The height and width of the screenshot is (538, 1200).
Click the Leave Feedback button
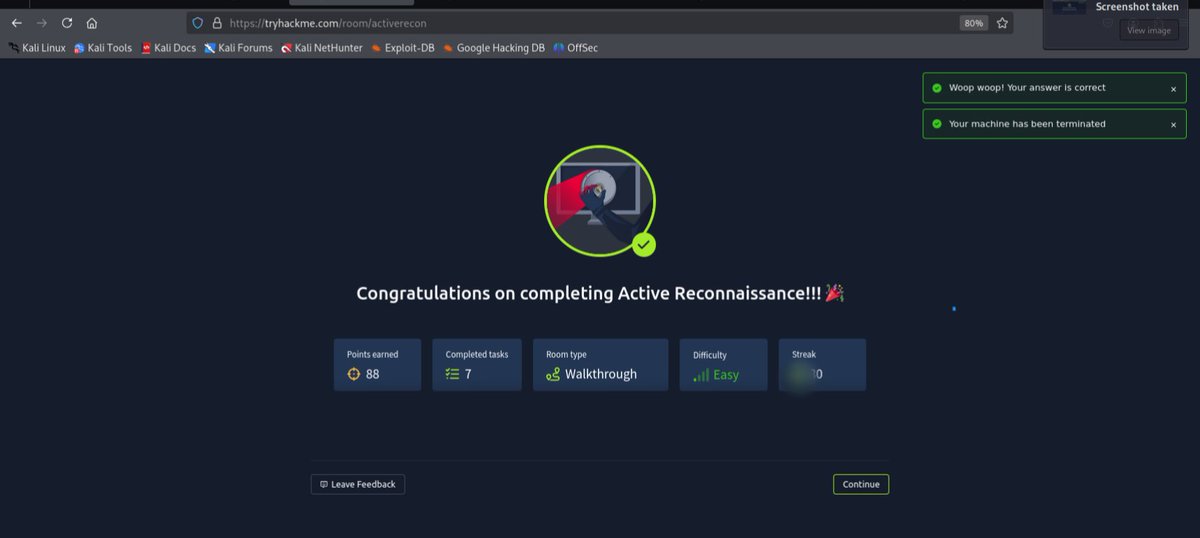[358, 484]
